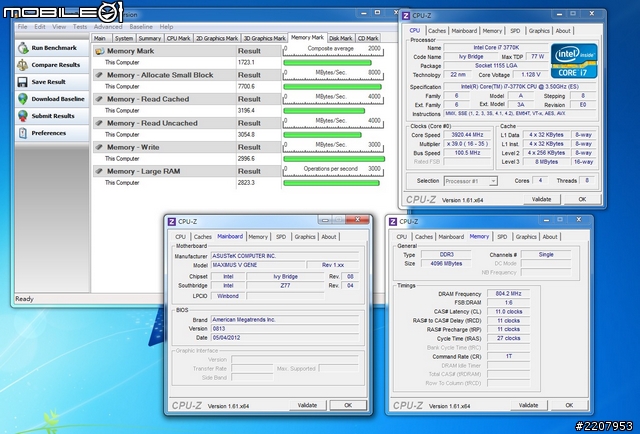
Task: Open About tab in top CPU-Z window
Action: click(563, 31)
